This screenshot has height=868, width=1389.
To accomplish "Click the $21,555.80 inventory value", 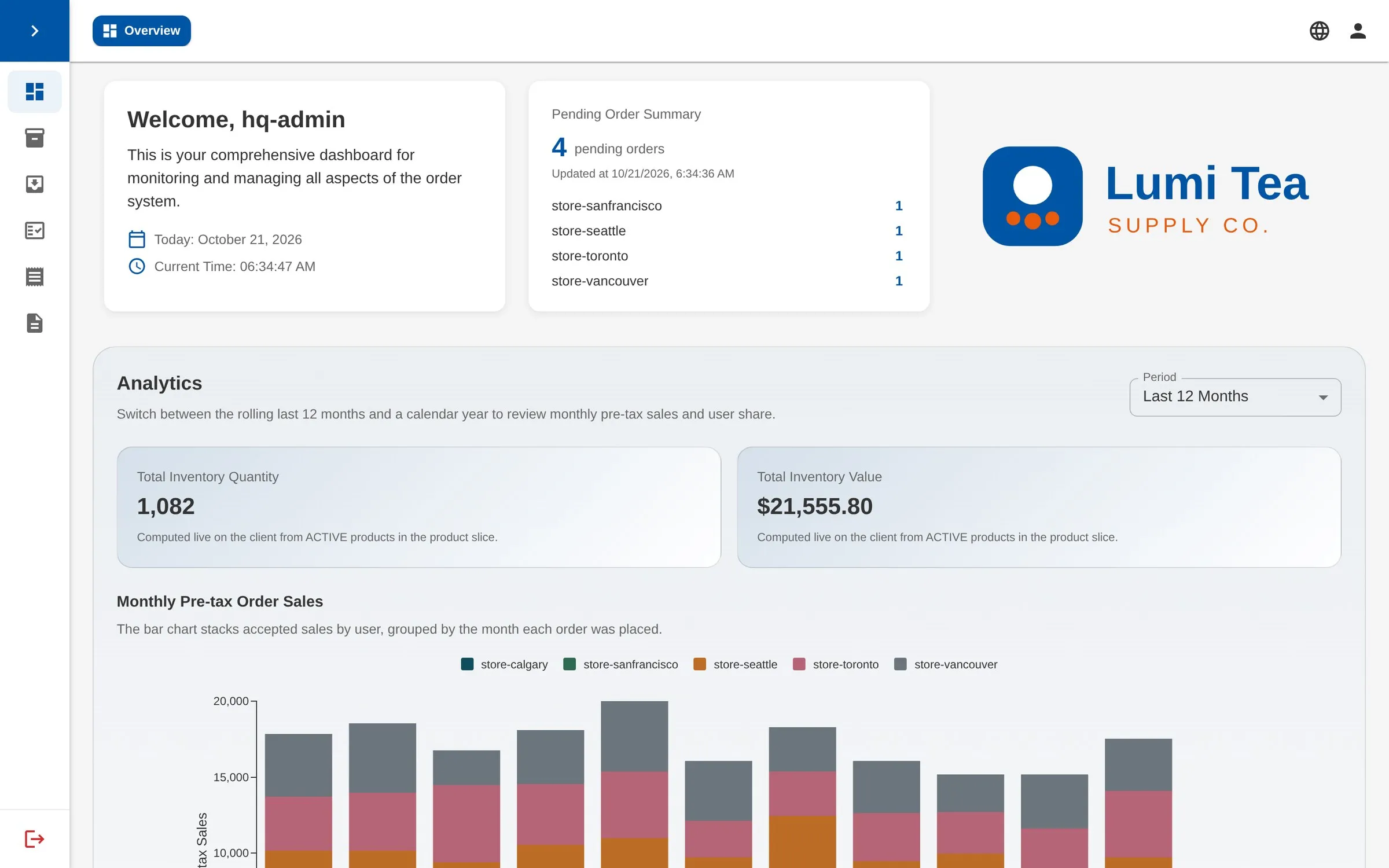I will [815, 506].
